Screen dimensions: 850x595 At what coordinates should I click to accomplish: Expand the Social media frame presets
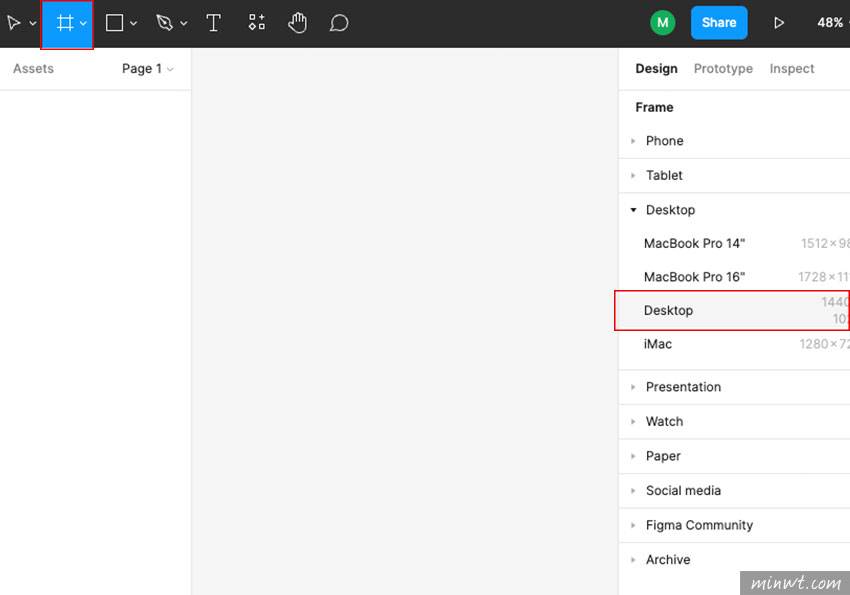(x=734, y=491)
